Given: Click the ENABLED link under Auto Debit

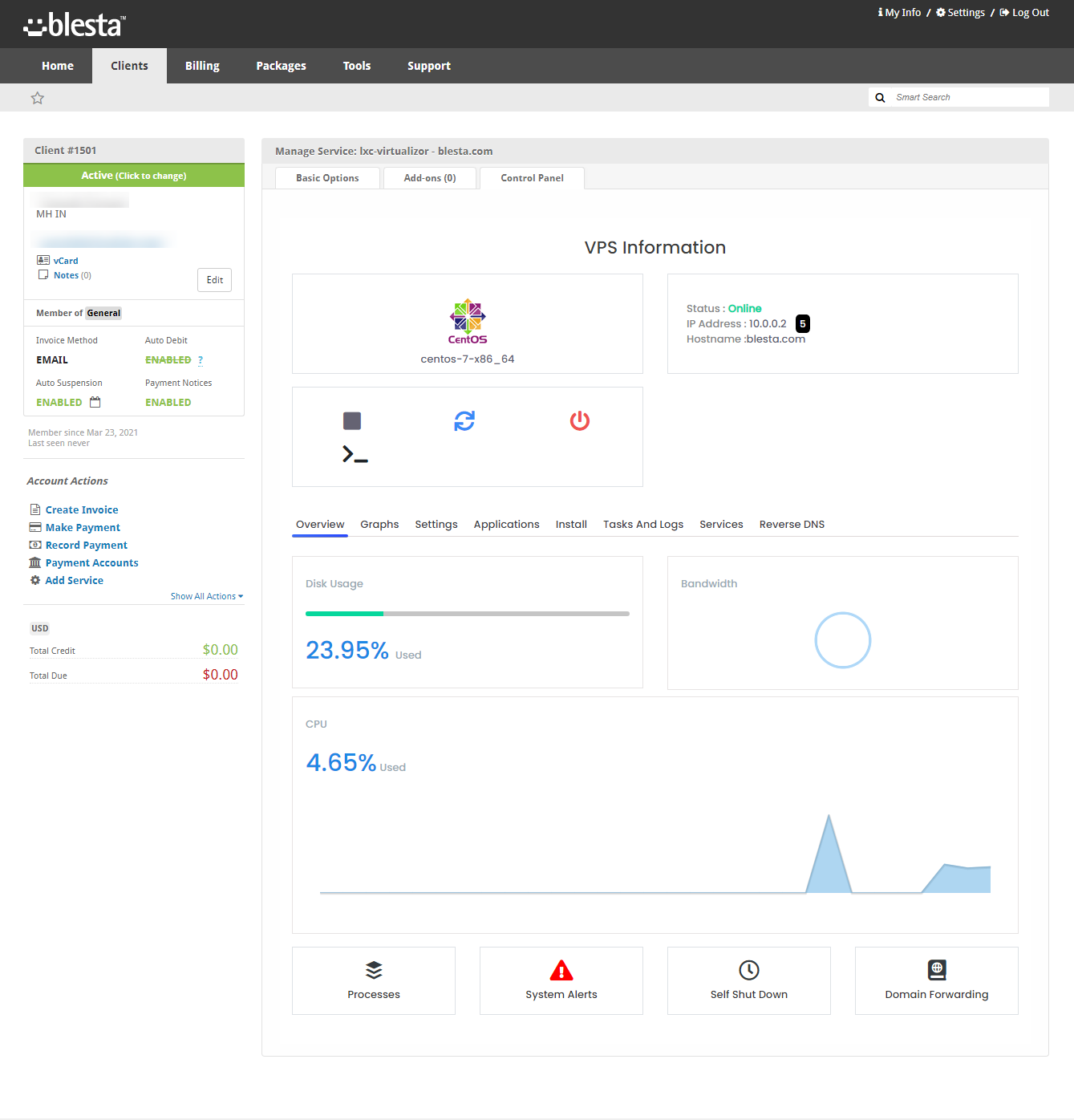Looking at the screenshot, I should (168, 359).
